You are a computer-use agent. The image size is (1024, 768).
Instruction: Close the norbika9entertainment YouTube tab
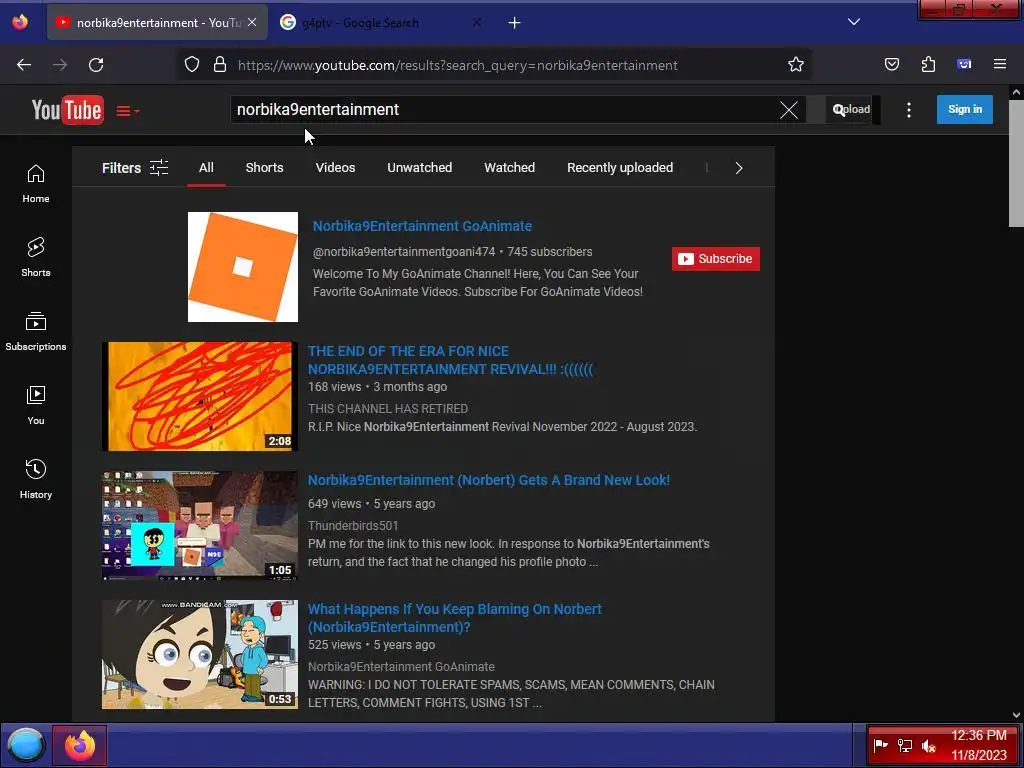(252, 22)
